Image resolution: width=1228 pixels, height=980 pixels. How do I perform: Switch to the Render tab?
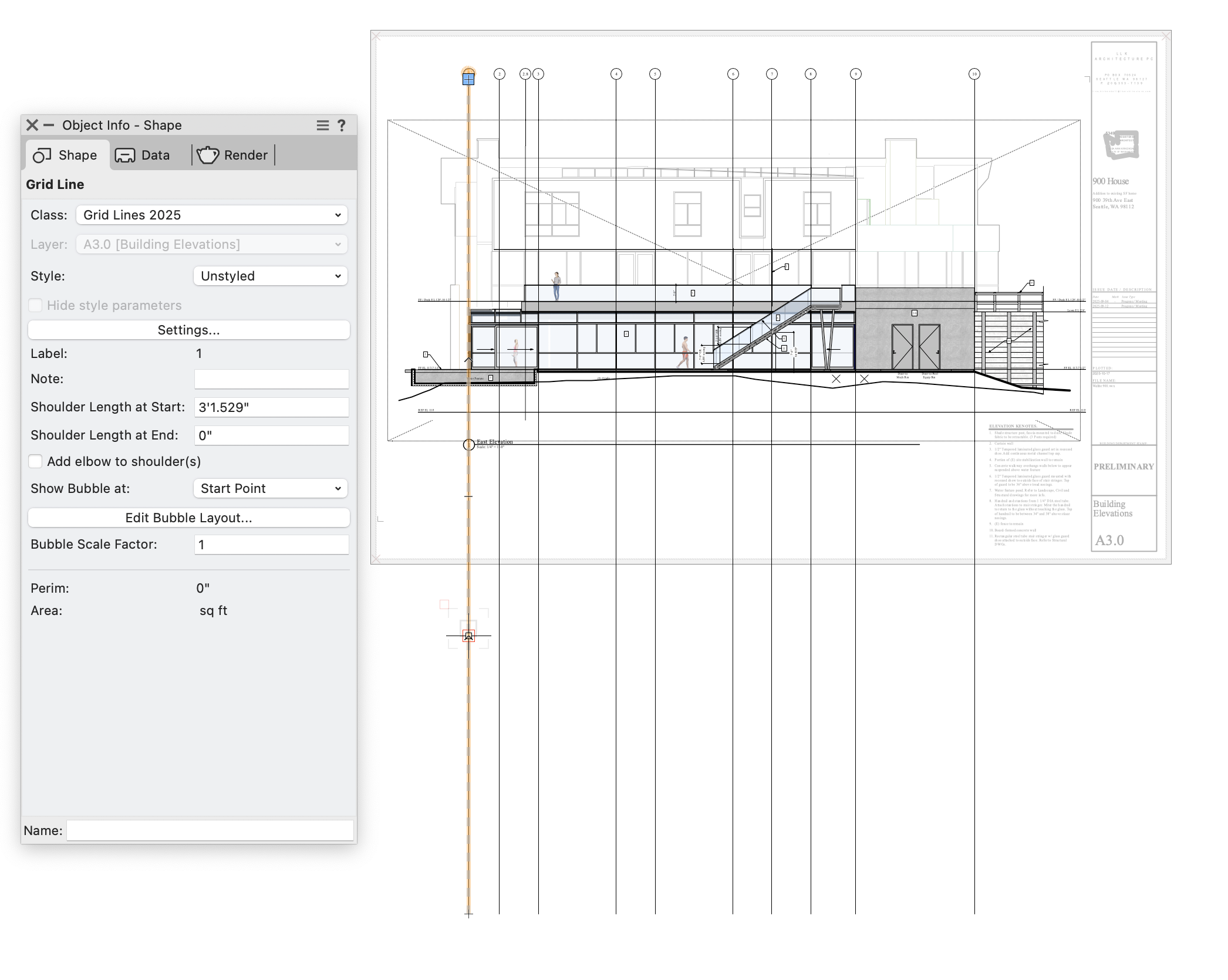pyautogui.click(x=245, y=156)
